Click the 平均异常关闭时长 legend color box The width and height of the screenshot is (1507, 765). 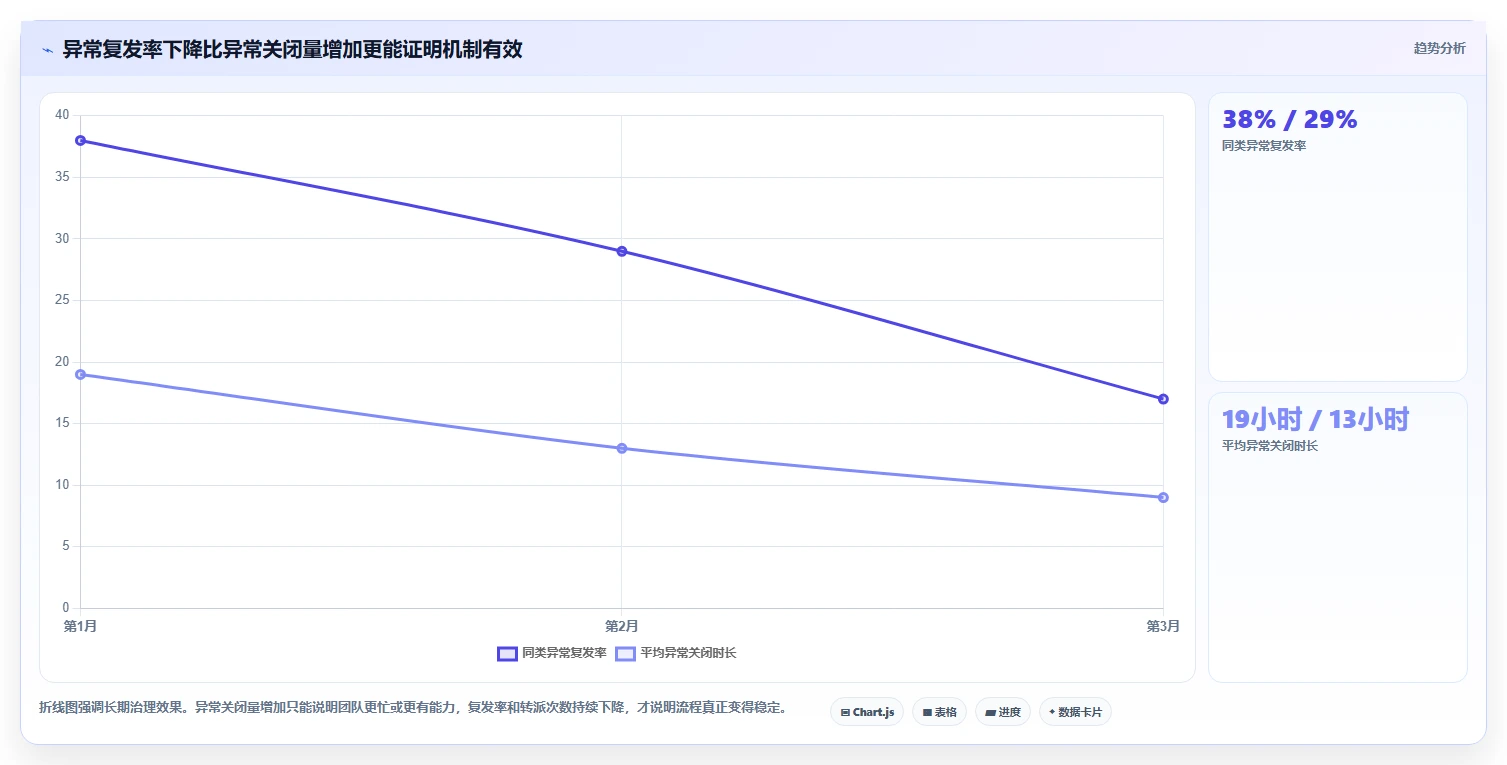625,654
